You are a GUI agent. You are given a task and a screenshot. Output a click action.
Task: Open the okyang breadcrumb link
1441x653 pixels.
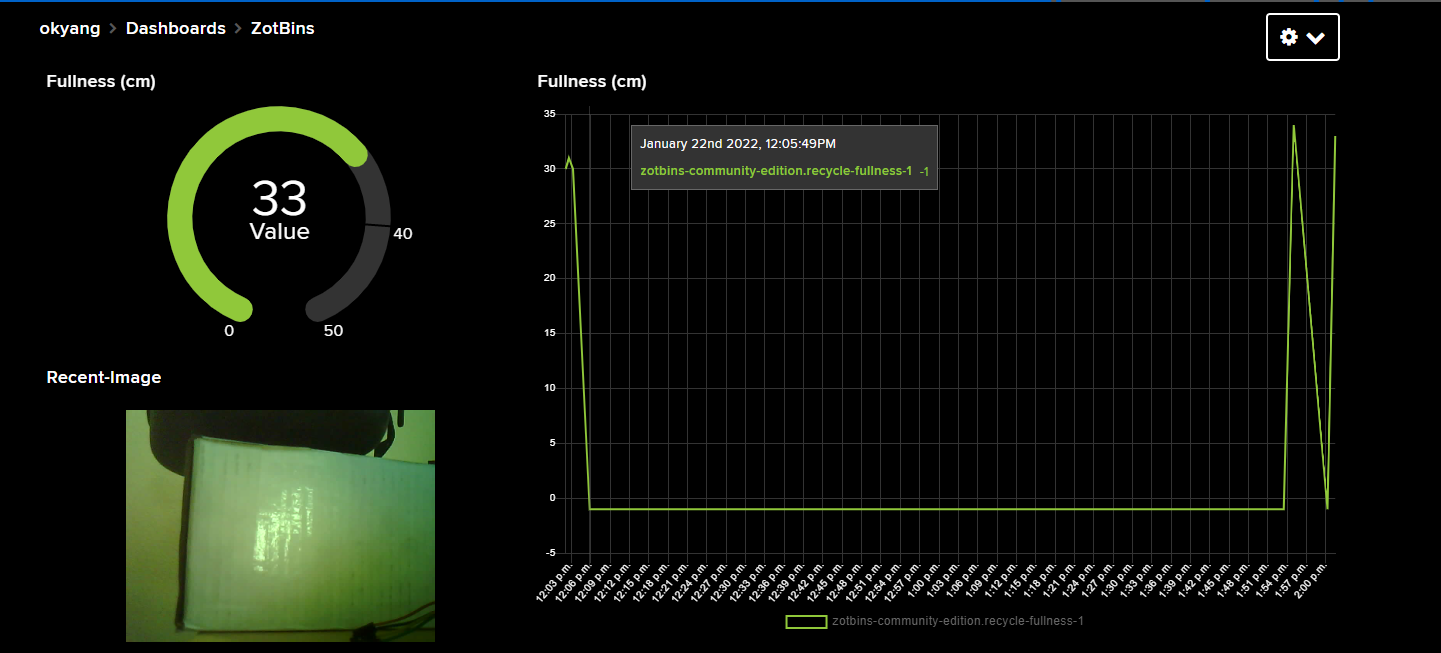(69, 28)
